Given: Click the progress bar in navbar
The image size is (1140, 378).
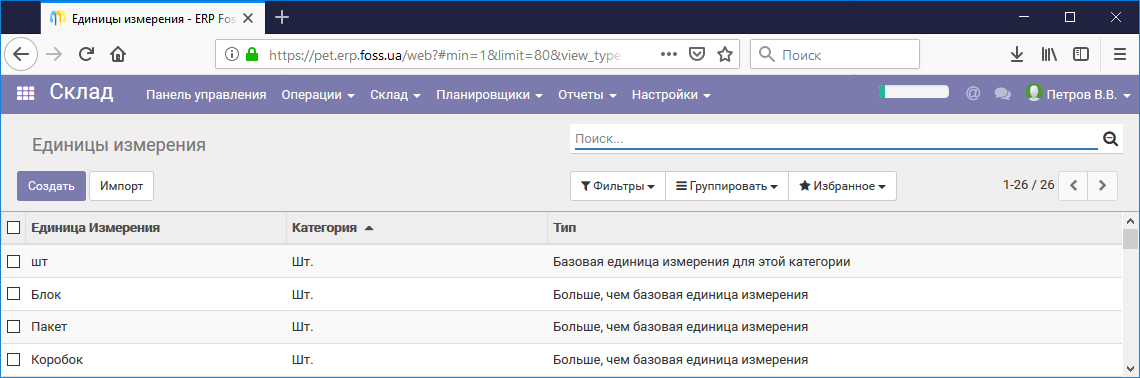Looking at the screenshot, I should [x=914, y=92].
